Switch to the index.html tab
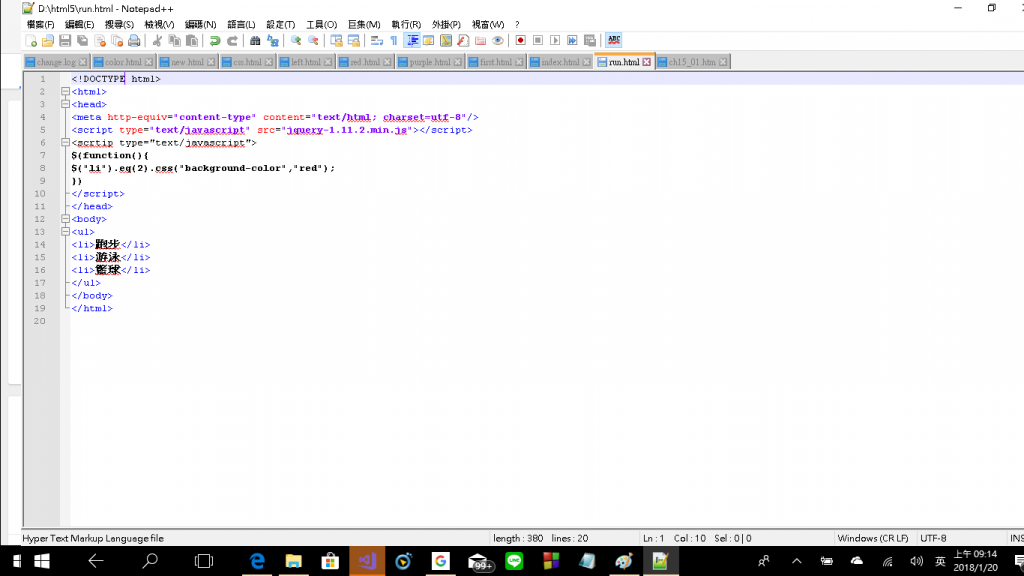1024x576 pixels. pos(560,62)
